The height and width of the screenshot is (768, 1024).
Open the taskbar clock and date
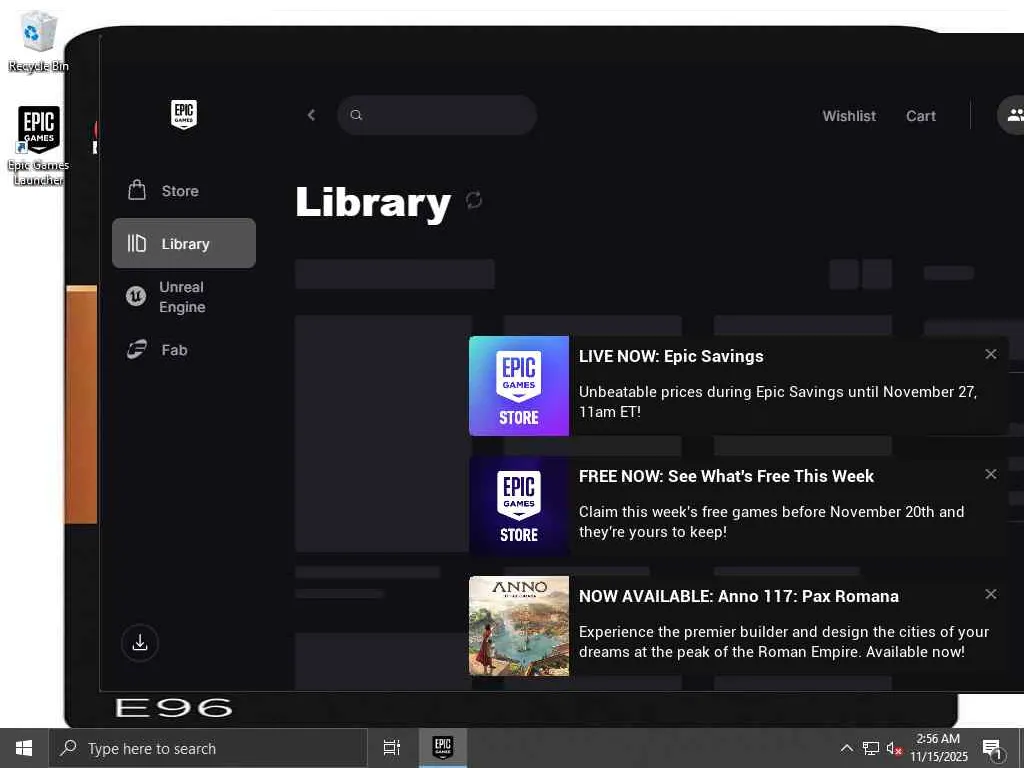pyautogui.click(x=938, y=748)
